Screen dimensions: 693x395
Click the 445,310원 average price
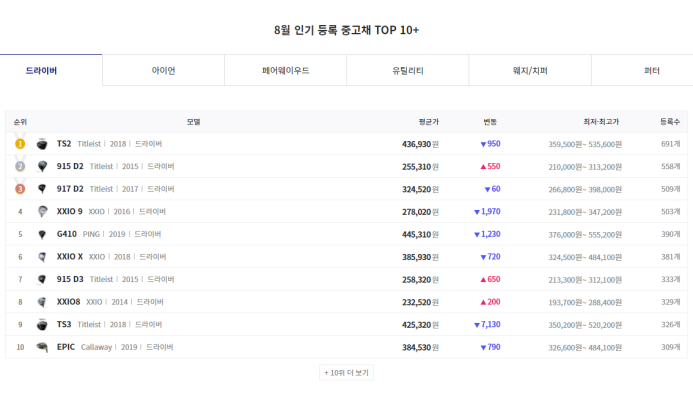click(x=420, y=234)
